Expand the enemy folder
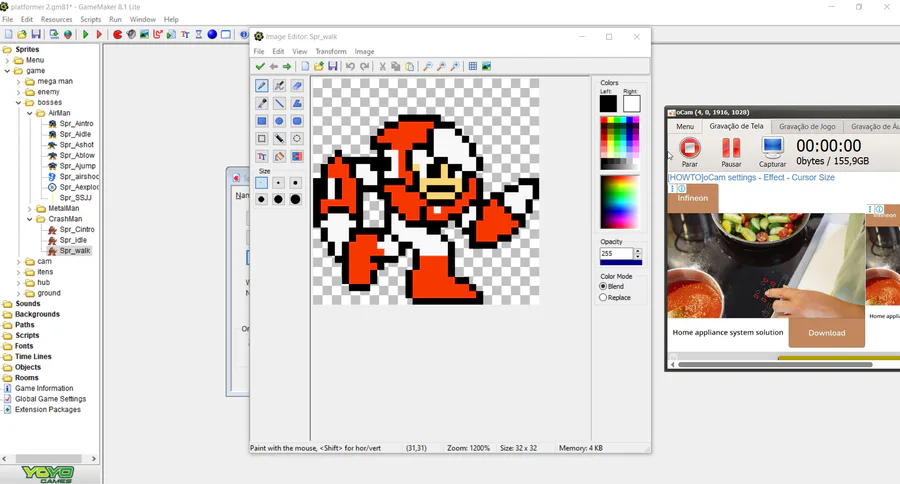This screenshot has width=900, height=484. pyautogui.click(x=18, y=92)
